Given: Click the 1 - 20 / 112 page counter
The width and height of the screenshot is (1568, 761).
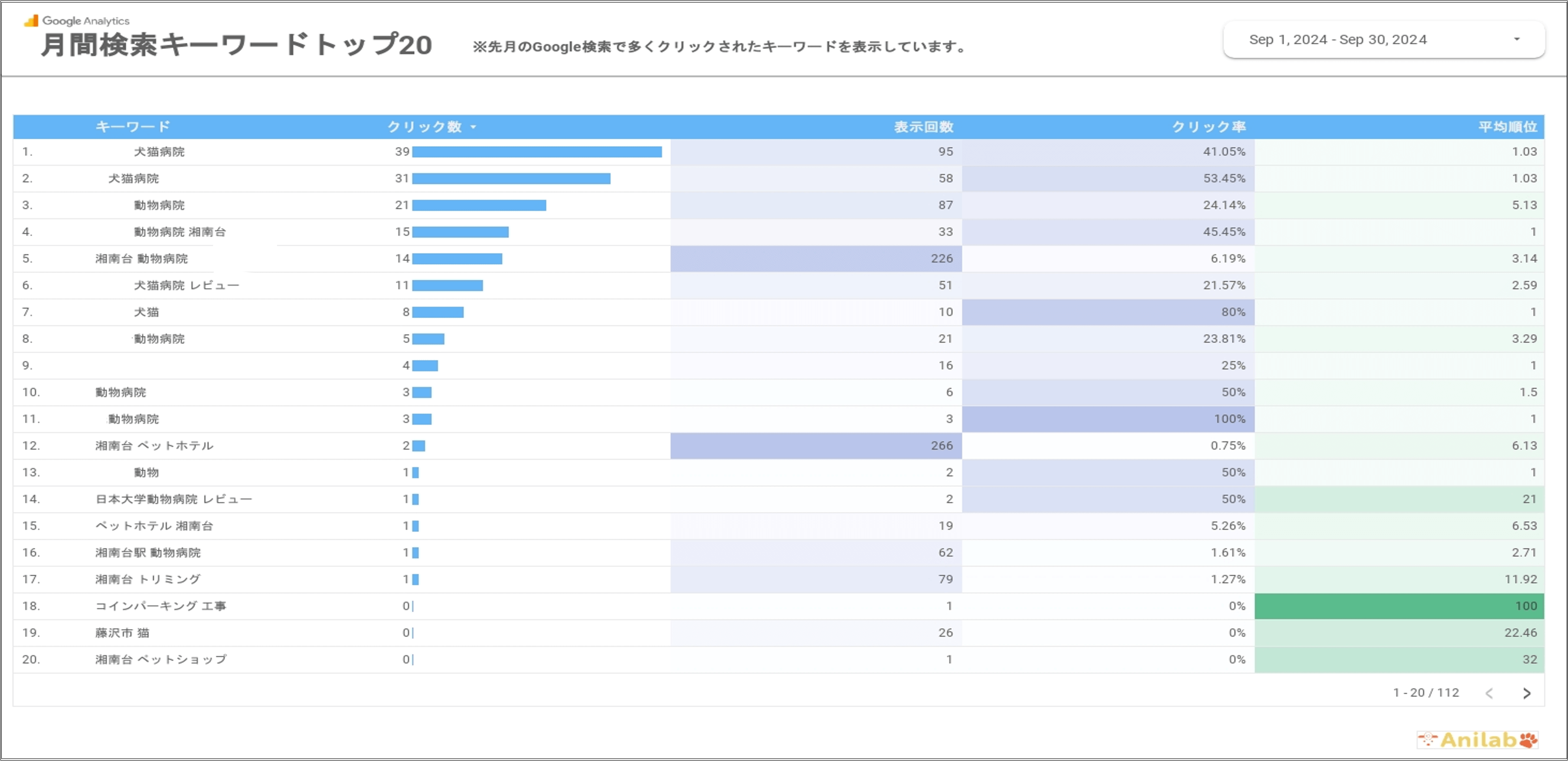Looking at the screenshot, I should coord(1426,693).
